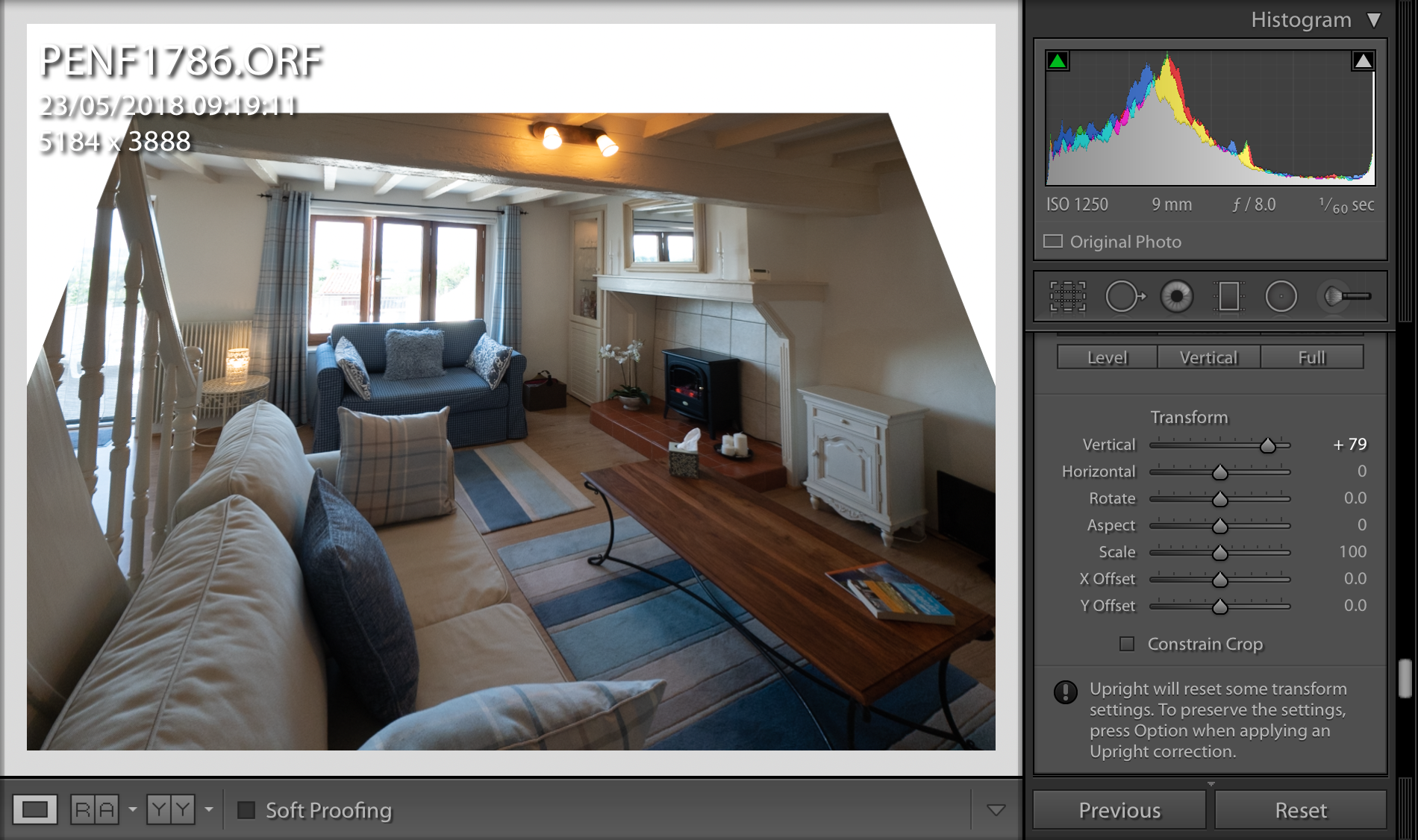
Task: Click the Reset button
Action: click(x=1300, y=810)
